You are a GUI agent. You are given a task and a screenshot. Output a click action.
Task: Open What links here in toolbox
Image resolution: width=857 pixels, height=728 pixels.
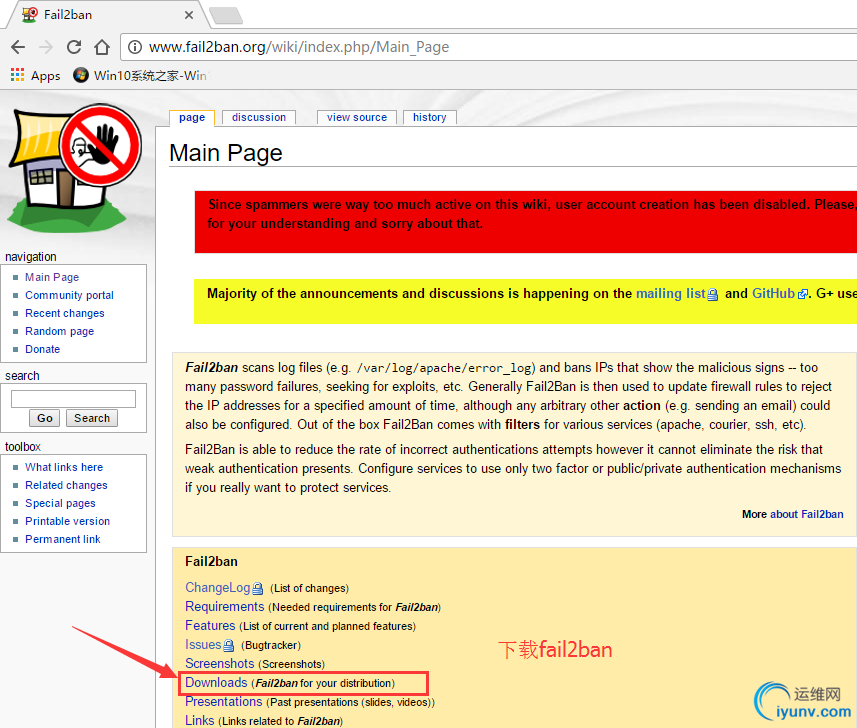point(64,467)
